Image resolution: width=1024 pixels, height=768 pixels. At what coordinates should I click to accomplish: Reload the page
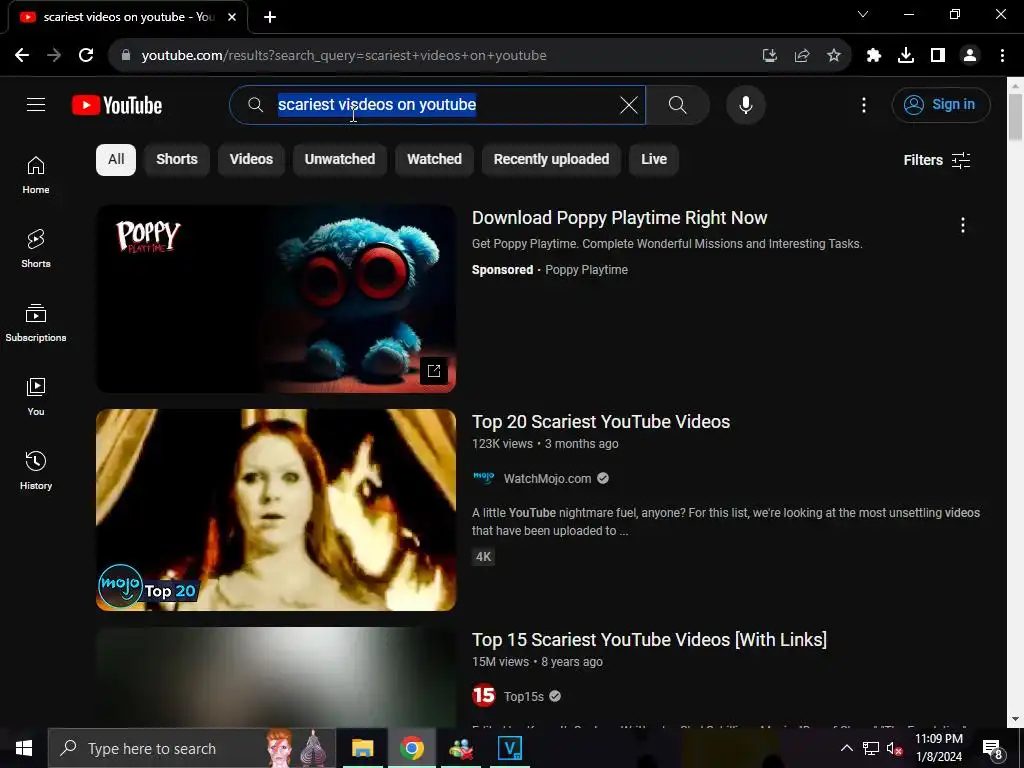pyautogui.click(x=86, y=56)
